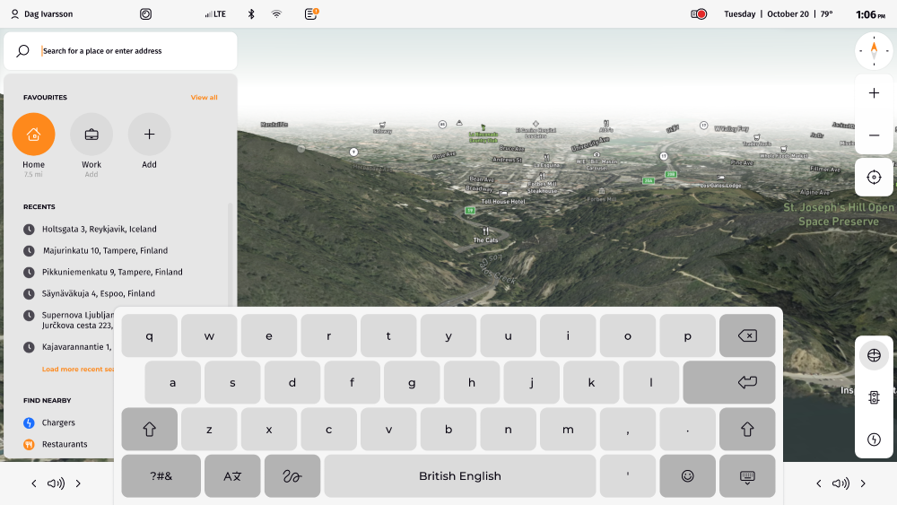Decrease right volume with chevron

(x=819, y=484)
